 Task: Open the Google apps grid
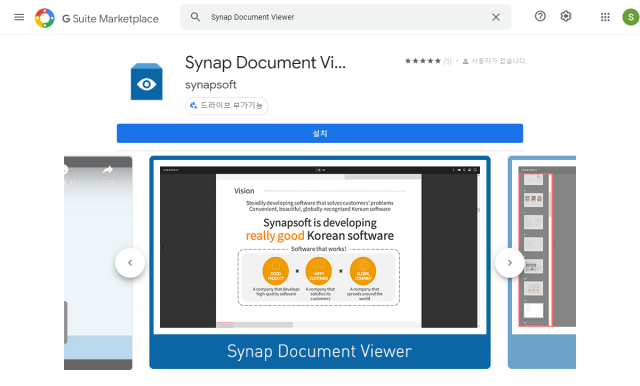tap(605, 17)
